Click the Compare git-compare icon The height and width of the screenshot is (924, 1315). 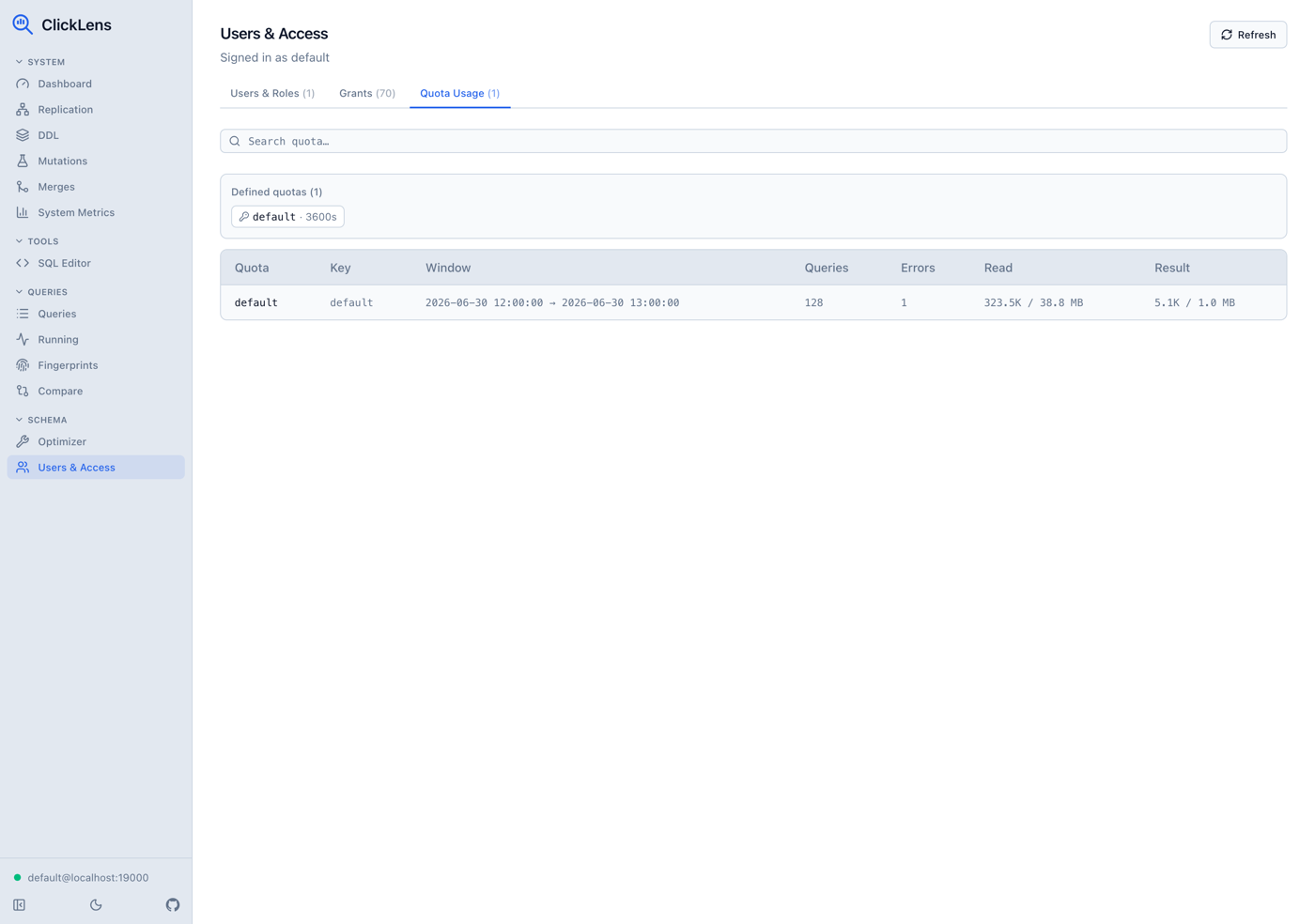(x=23, y=391)
